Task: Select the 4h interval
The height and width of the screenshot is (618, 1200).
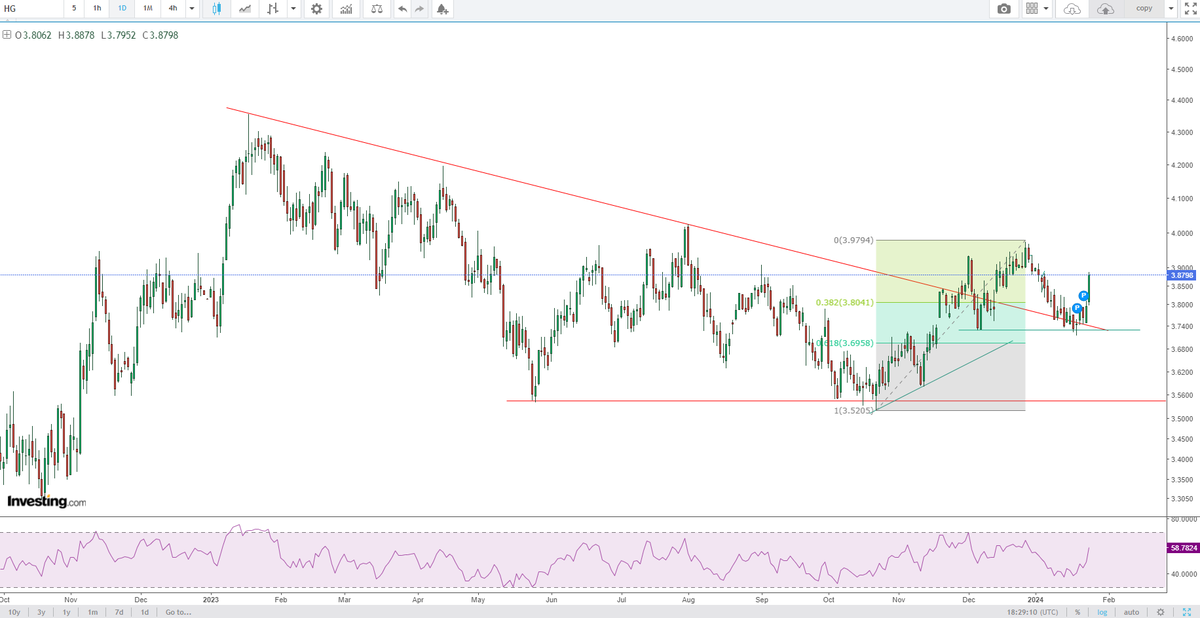Action: 173,8
